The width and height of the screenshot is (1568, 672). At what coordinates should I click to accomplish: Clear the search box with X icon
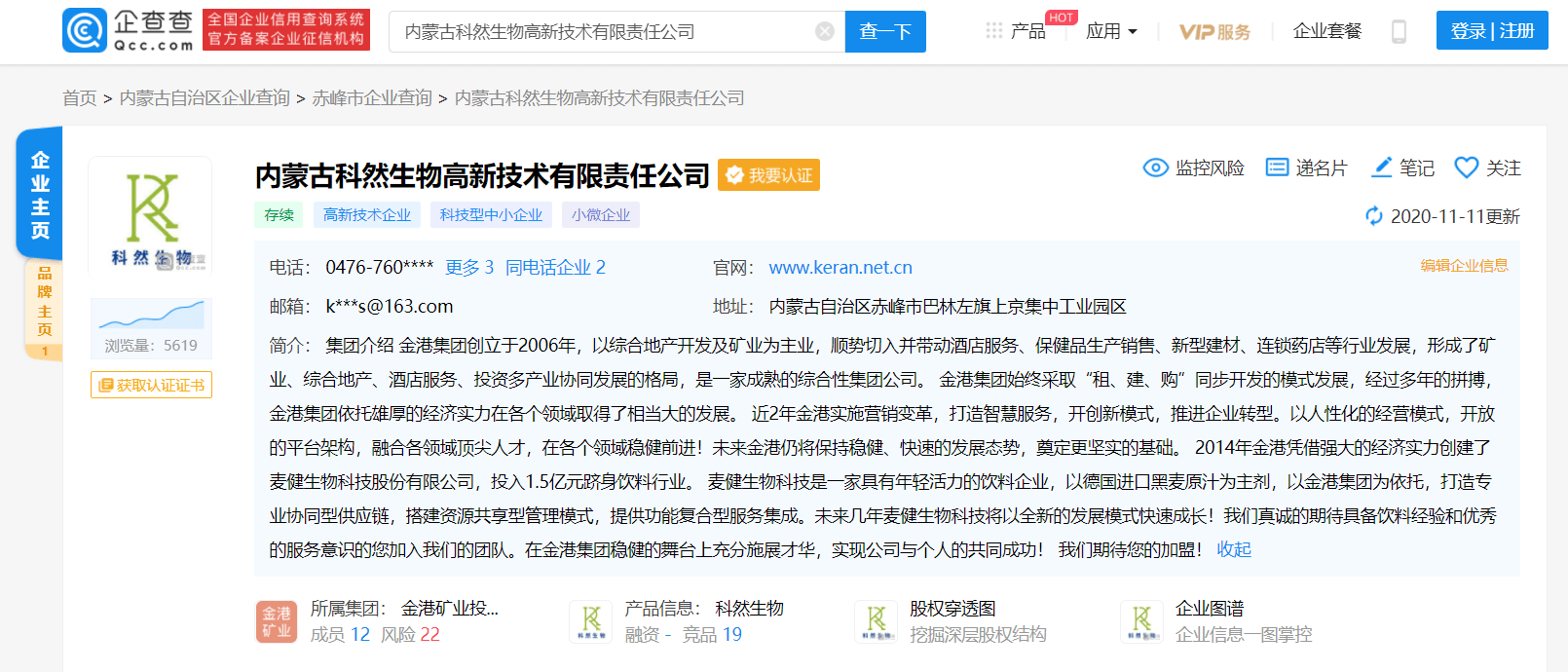pyautogui.click(x=825, y=31)
